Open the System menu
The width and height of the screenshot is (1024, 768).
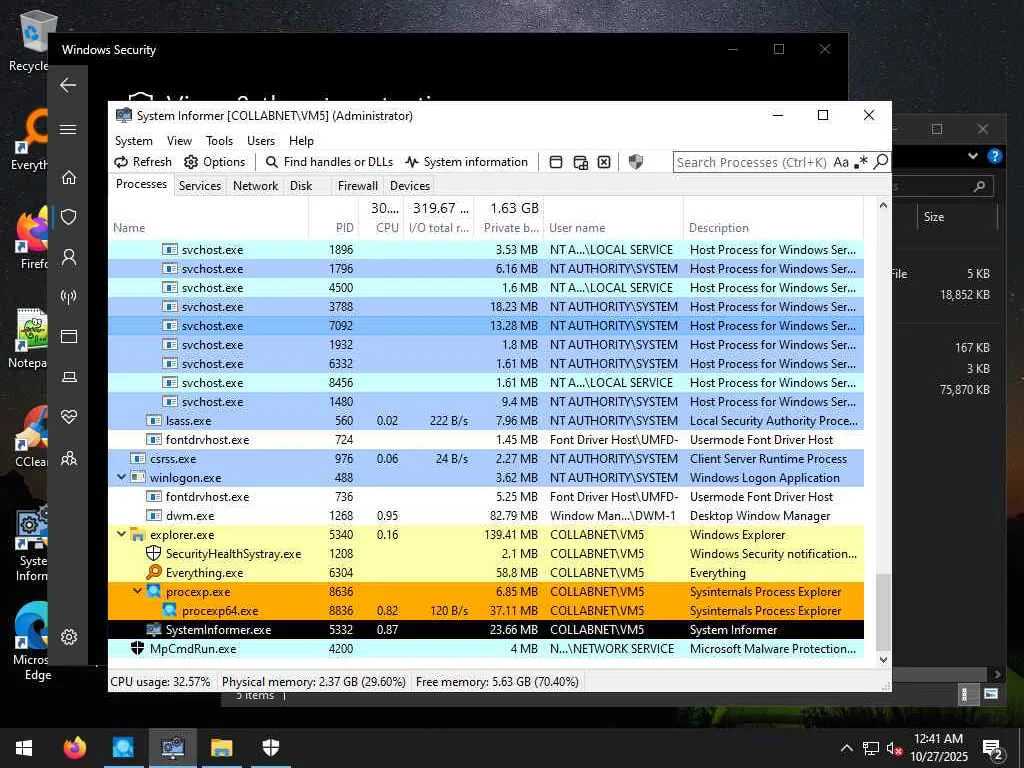(x=134, y=140)
